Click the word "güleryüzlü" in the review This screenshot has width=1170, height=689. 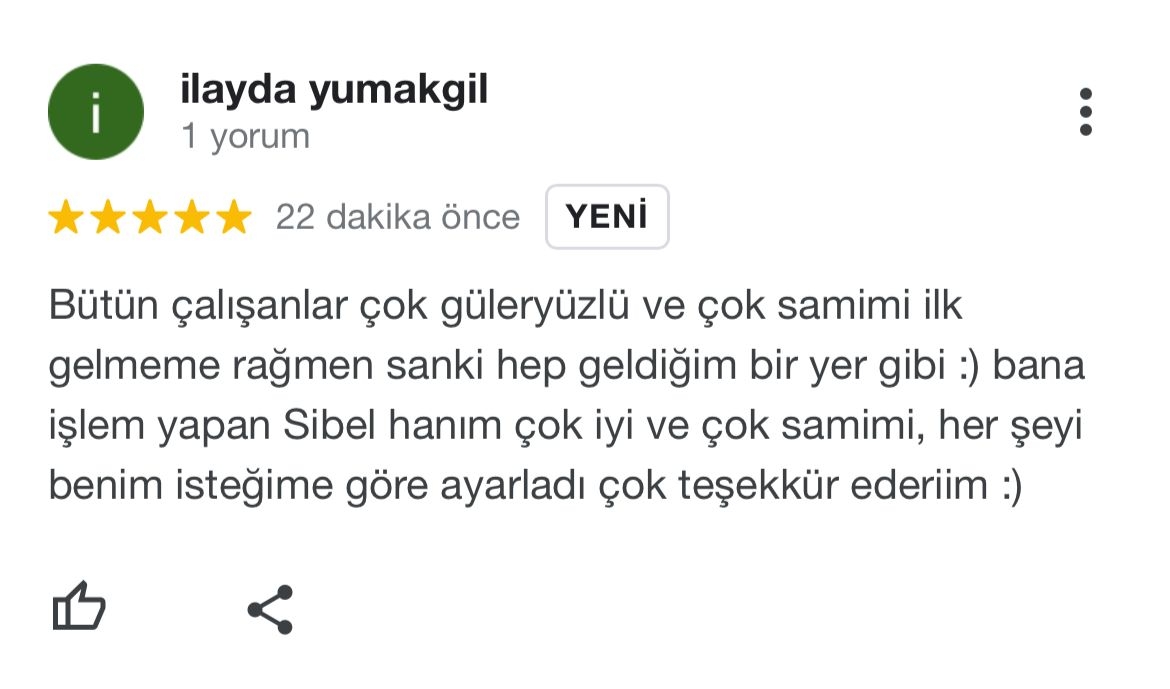click(x=534, y=306)
